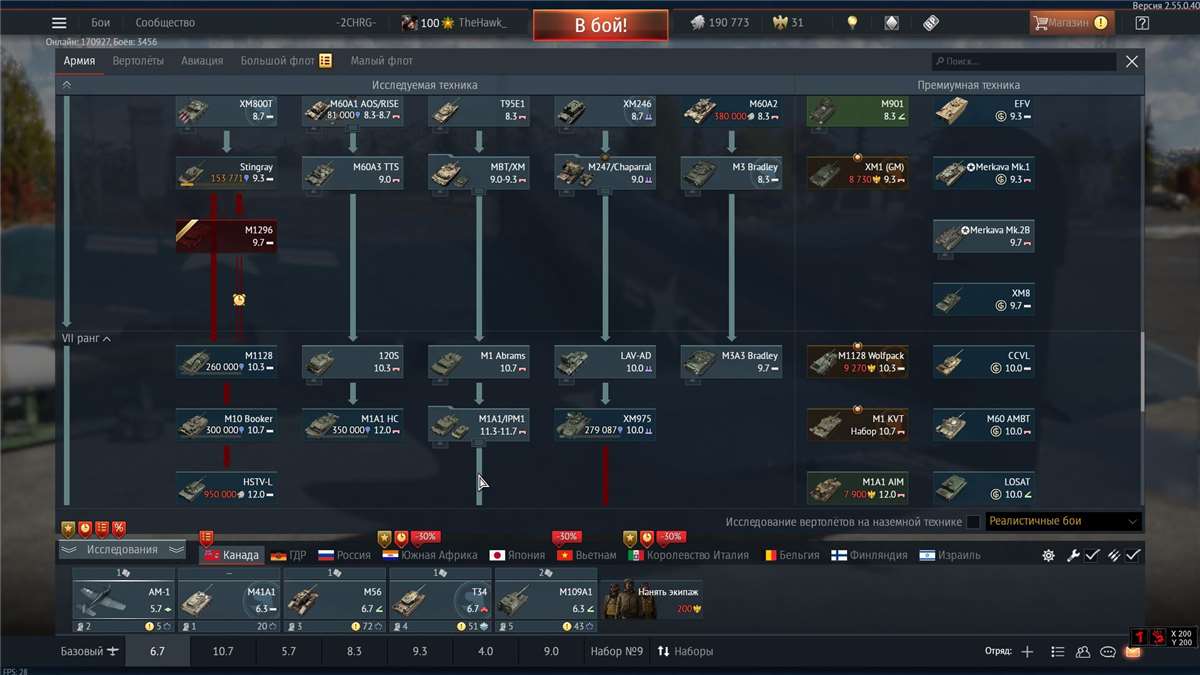
Task: Click Нанять экипаж to hire a crew
Action: pos(666,593)
